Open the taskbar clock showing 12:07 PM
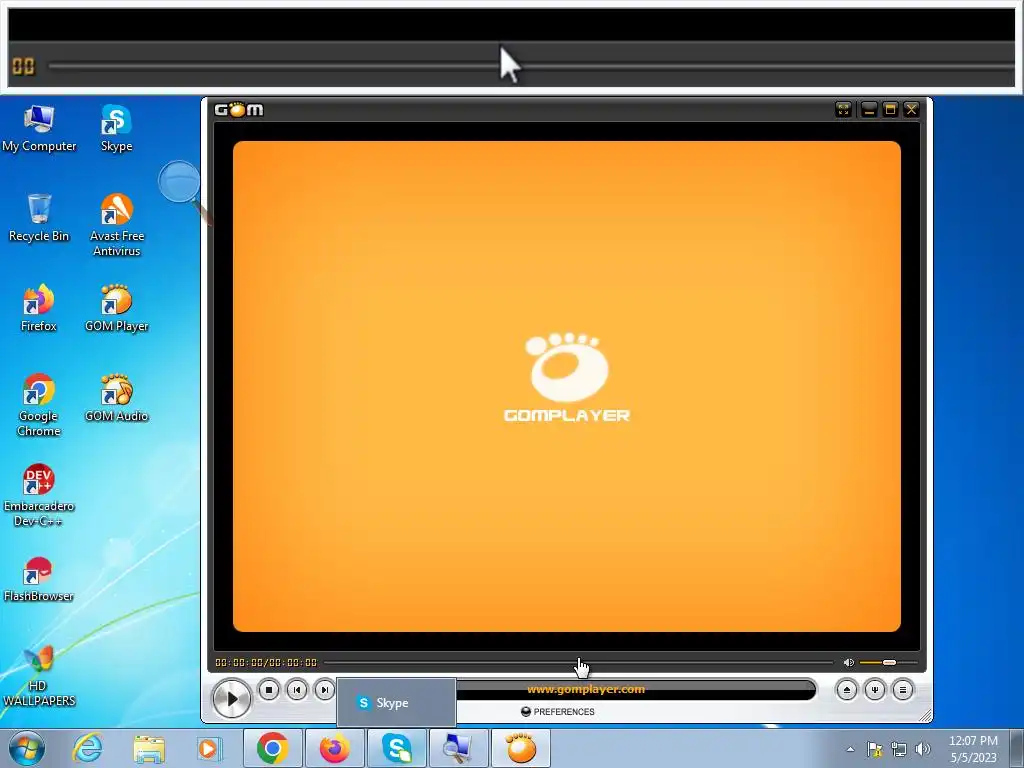This screenshot has width=1024, height=768. (x=973, y=749)
